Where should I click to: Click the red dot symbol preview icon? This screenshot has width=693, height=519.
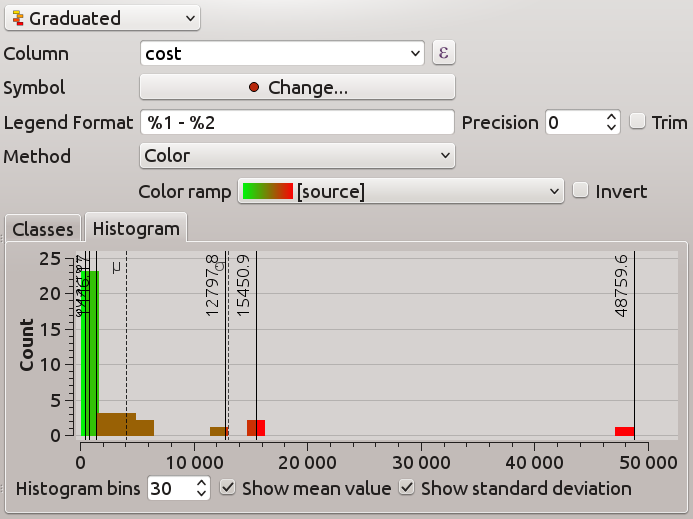254,88
